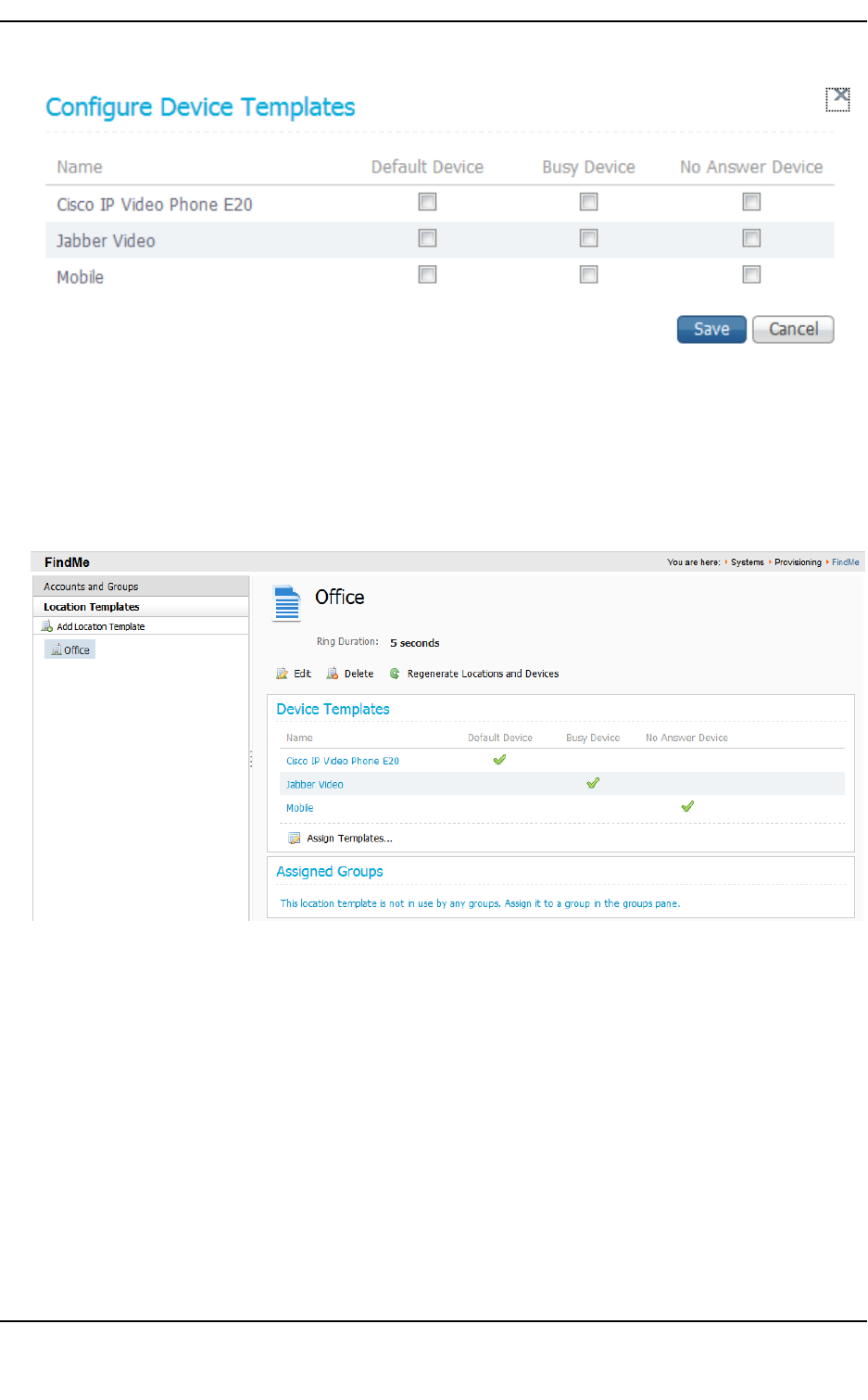Check Busy Device for Cisco IP Video Phone E20
The width and height of the screenshot is (868, 1400).
coord(588,202)
